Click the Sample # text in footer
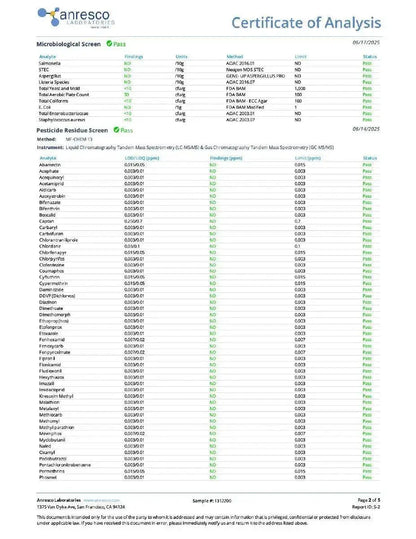Viewport: 416px width, 539px height. tap(212, 500)
